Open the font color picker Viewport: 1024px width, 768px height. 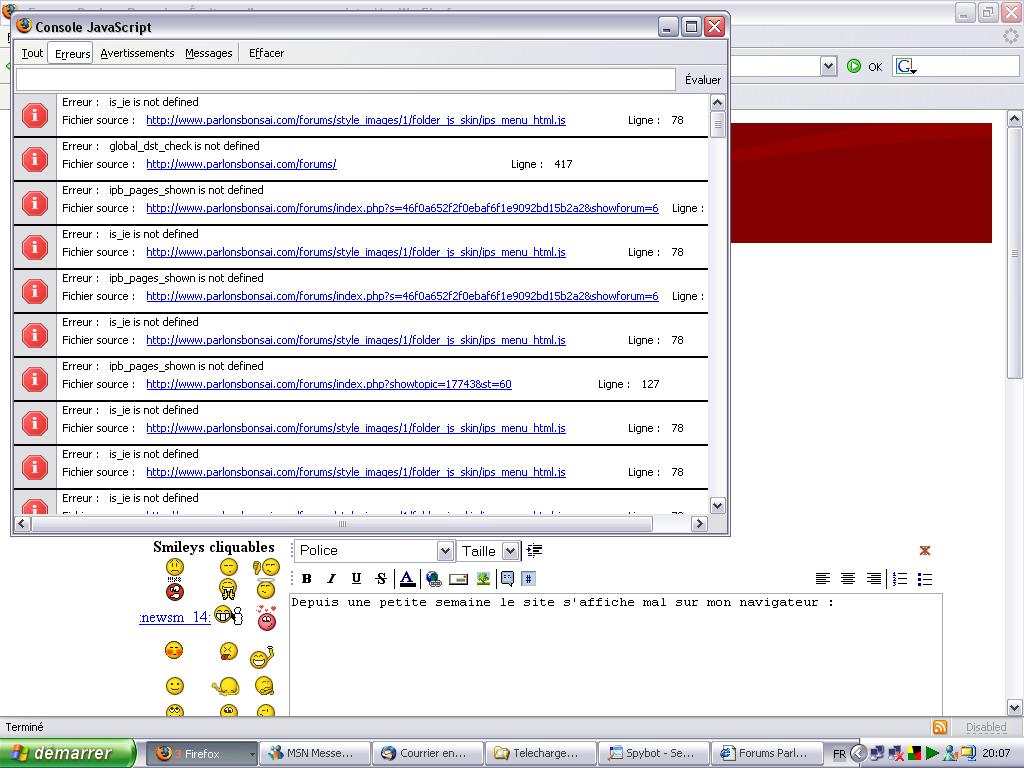pyautogui.click(x=408, y=578)
